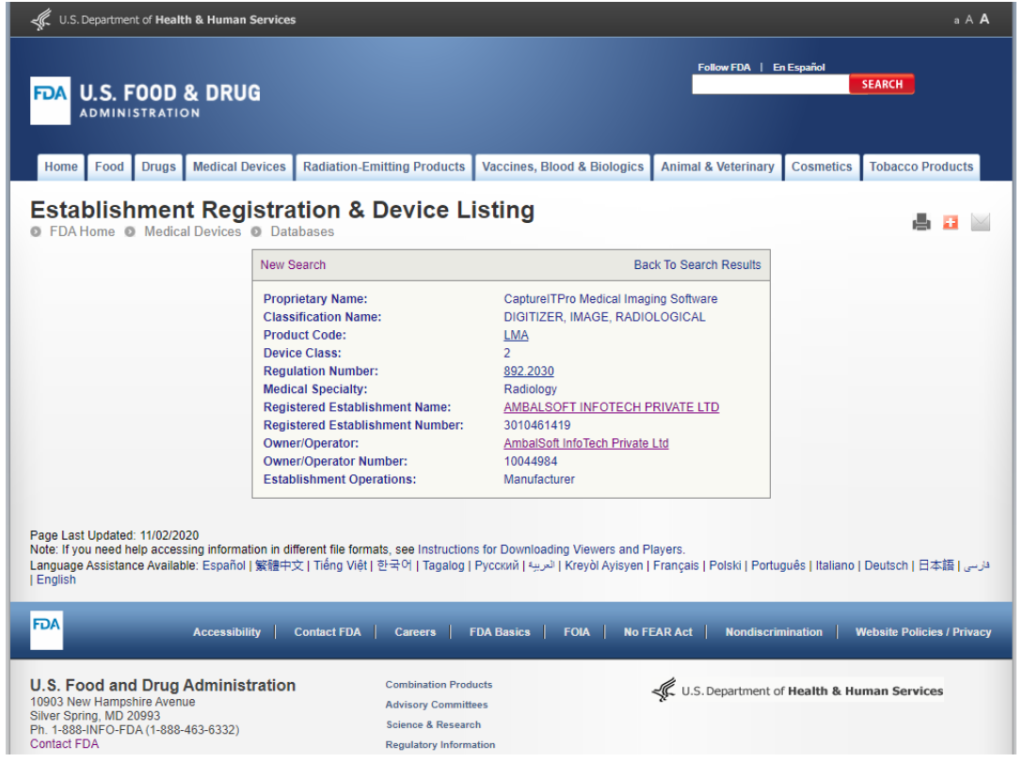Click the print page icon

click(x=921, y=223)
